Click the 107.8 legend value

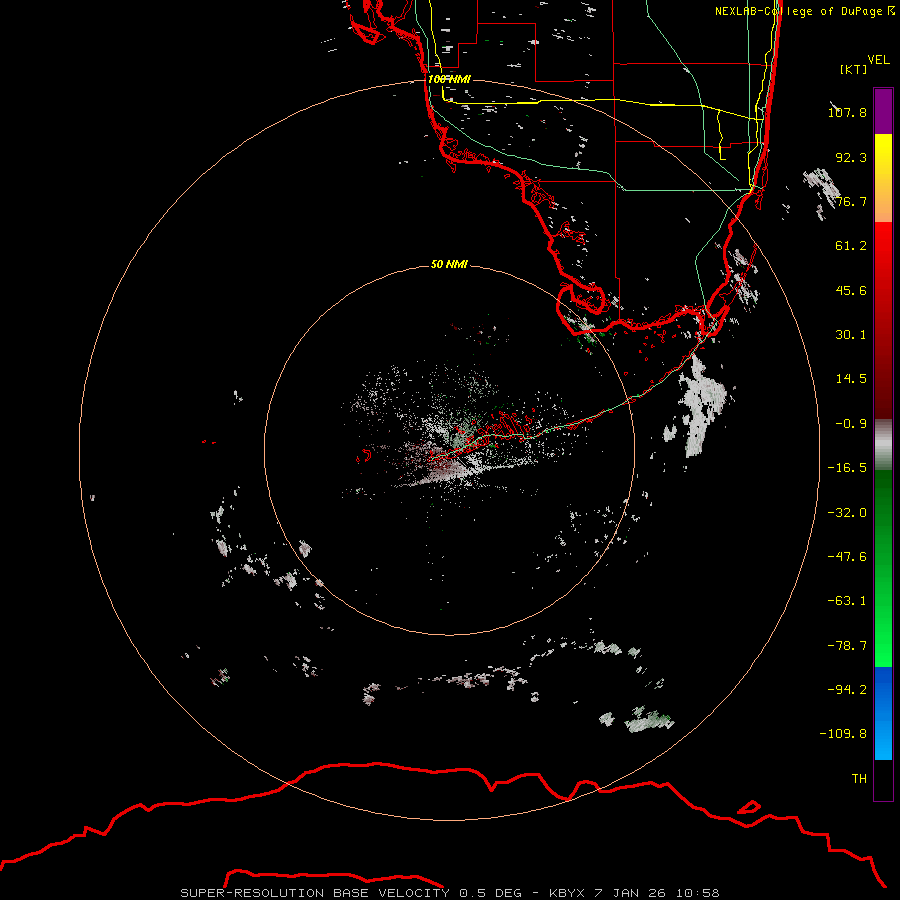(847, 112)
